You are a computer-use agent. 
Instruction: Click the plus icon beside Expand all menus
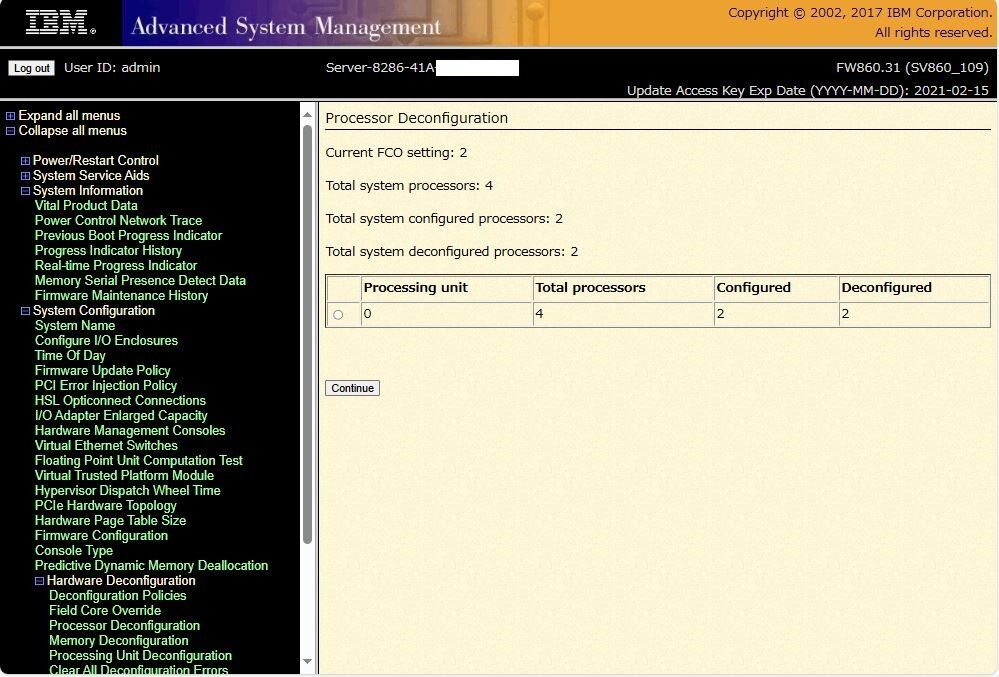[x=10, y=116]
